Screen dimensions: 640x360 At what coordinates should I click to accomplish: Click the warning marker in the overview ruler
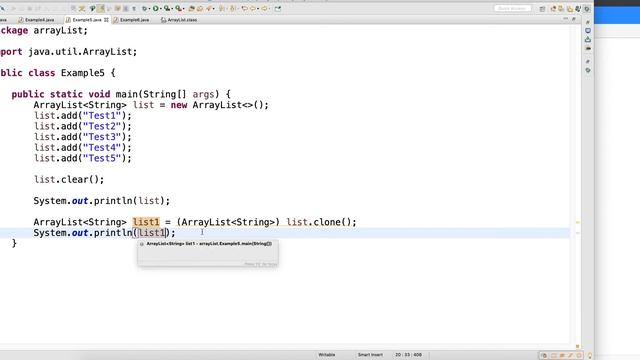coord(578,222)
